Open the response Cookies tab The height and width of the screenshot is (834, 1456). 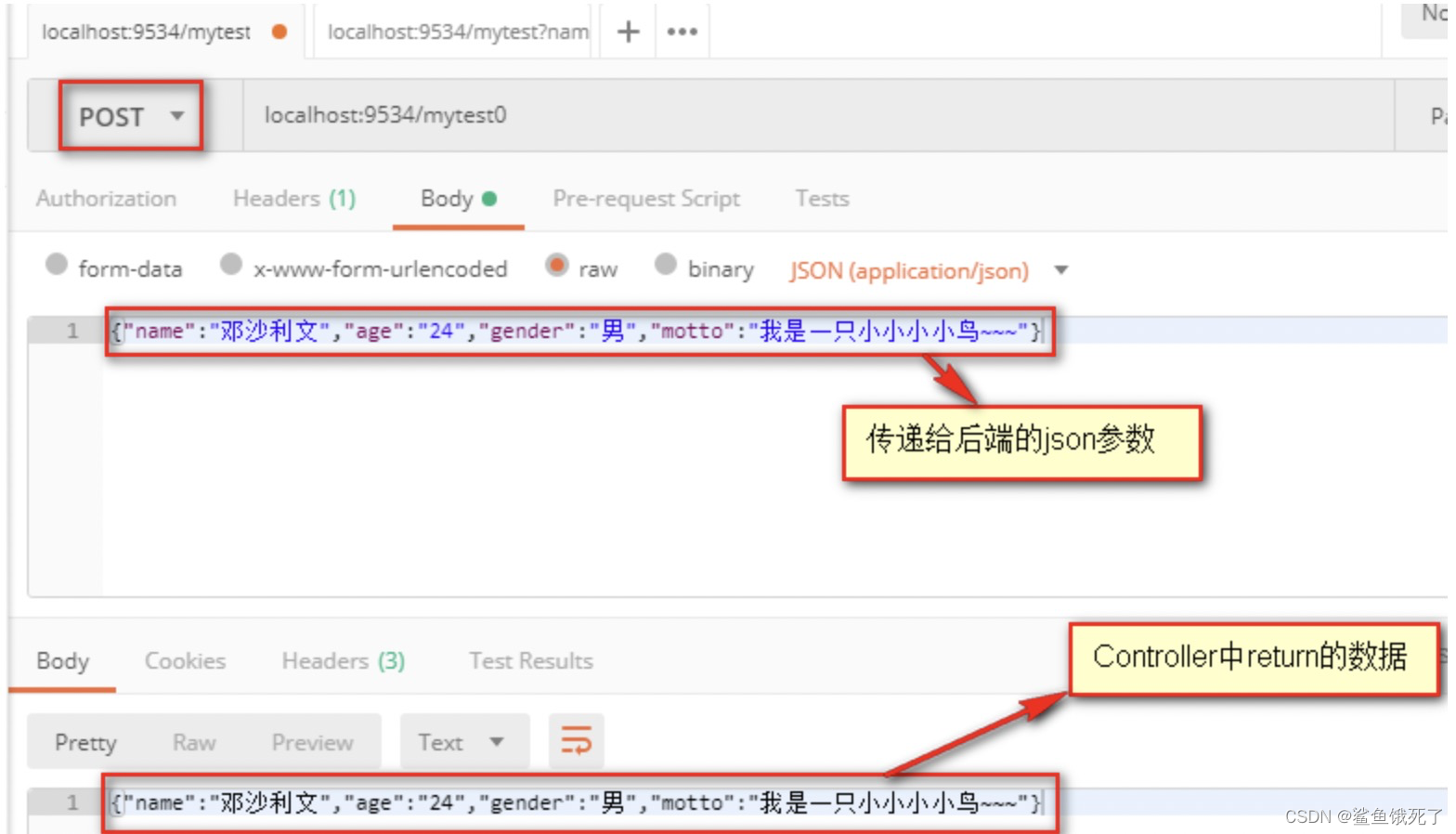(185, 661)
